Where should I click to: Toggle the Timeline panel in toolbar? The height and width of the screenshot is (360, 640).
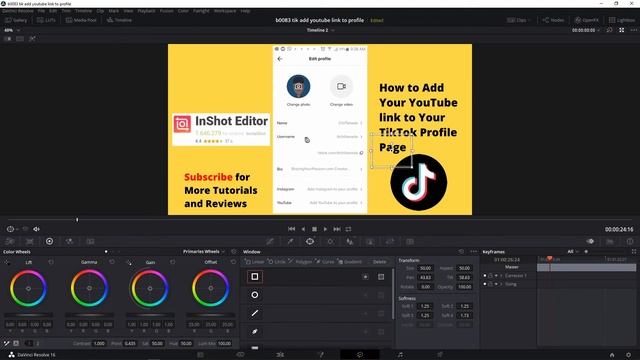tap(119, 20)
